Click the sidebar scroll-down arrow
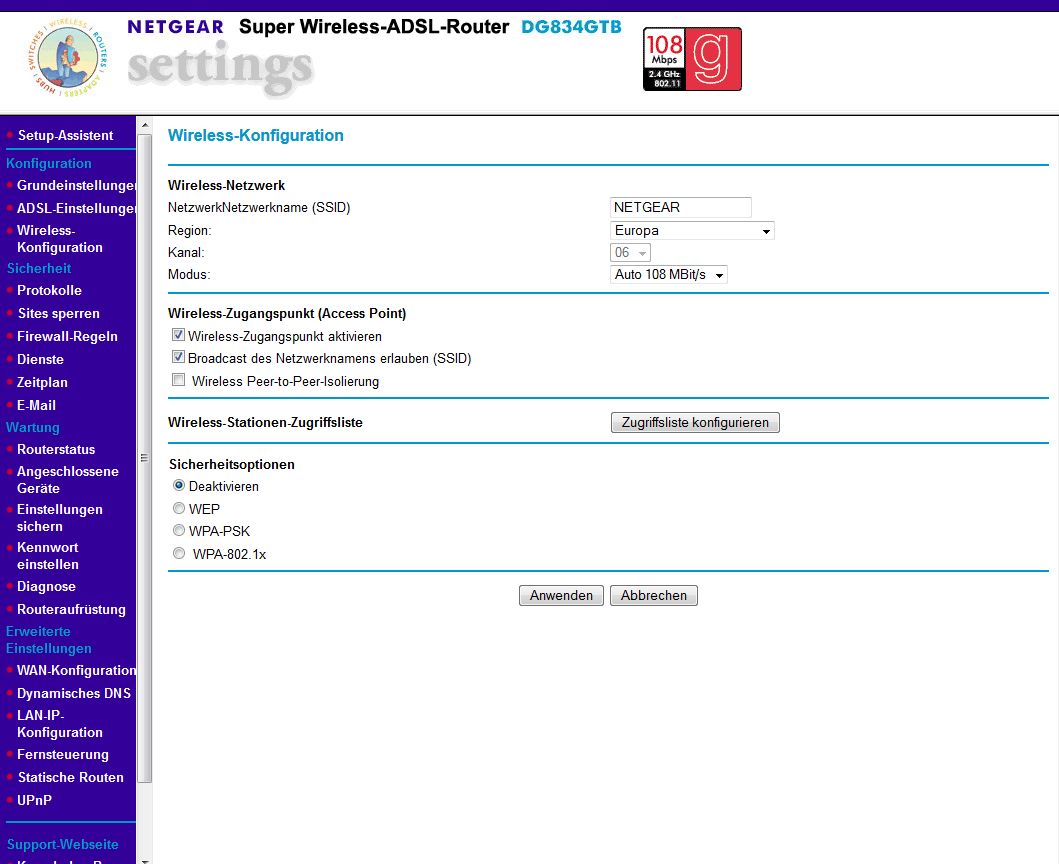The image size is (1059, 864). [x=145, y=860]
